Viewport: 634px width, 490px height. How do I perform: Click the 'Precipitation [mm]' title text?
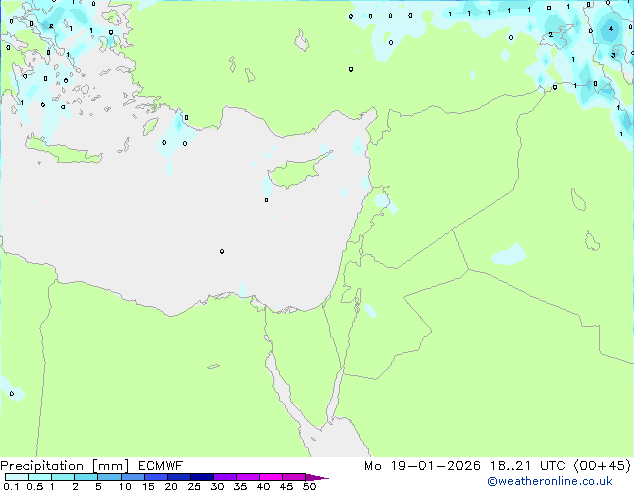[65, 466]
